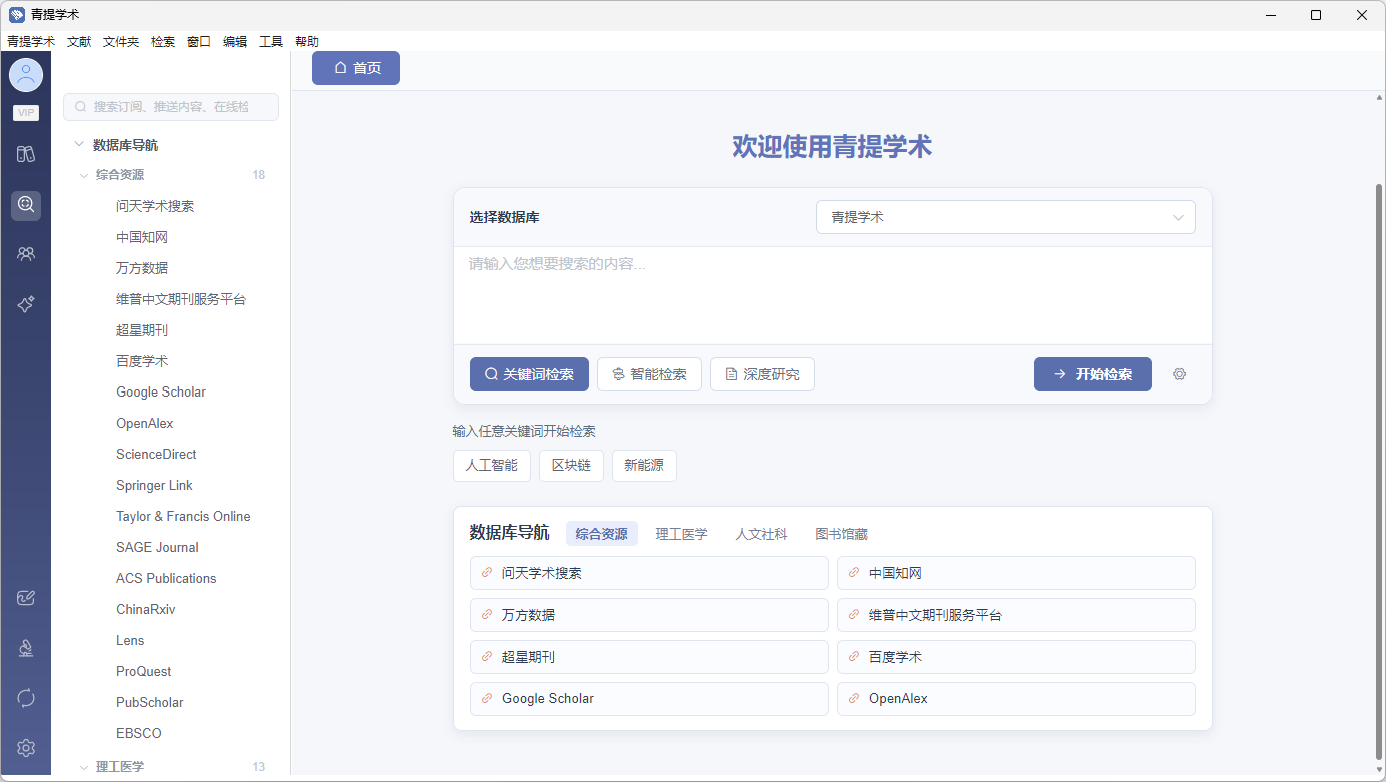Open the writing pen icon in sidebar
Viewport: 1386px width, 782px height.
[x=26, y=598]
